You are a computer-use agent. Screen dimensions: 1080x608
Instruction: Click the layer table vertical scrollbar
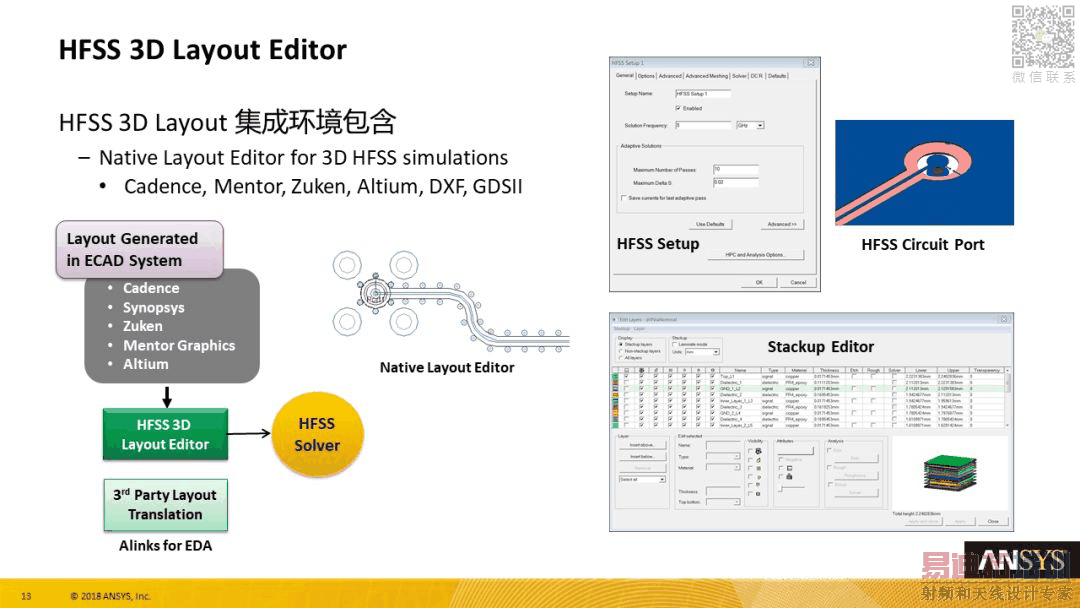tap(1008, 399)
